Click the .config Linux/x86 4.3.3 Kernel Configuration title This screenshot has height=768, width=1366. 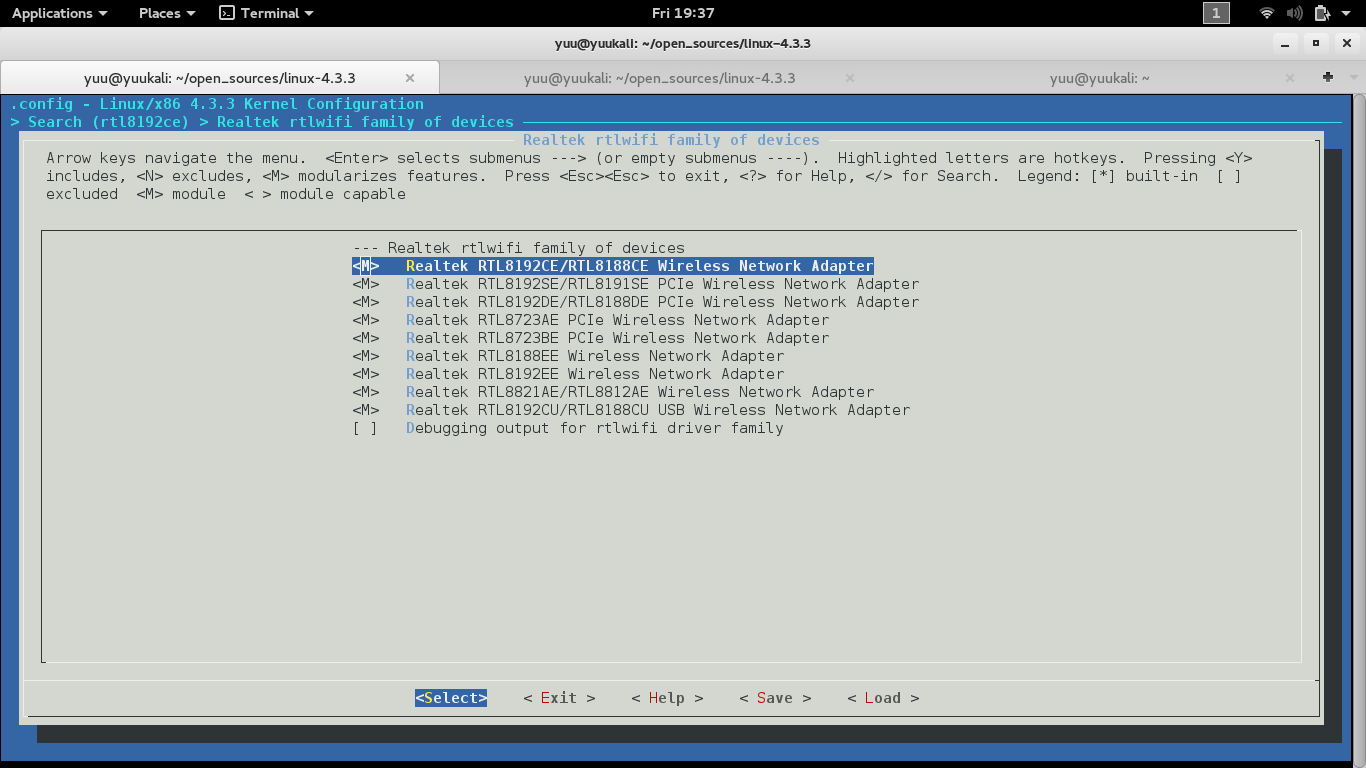point(217,104)
